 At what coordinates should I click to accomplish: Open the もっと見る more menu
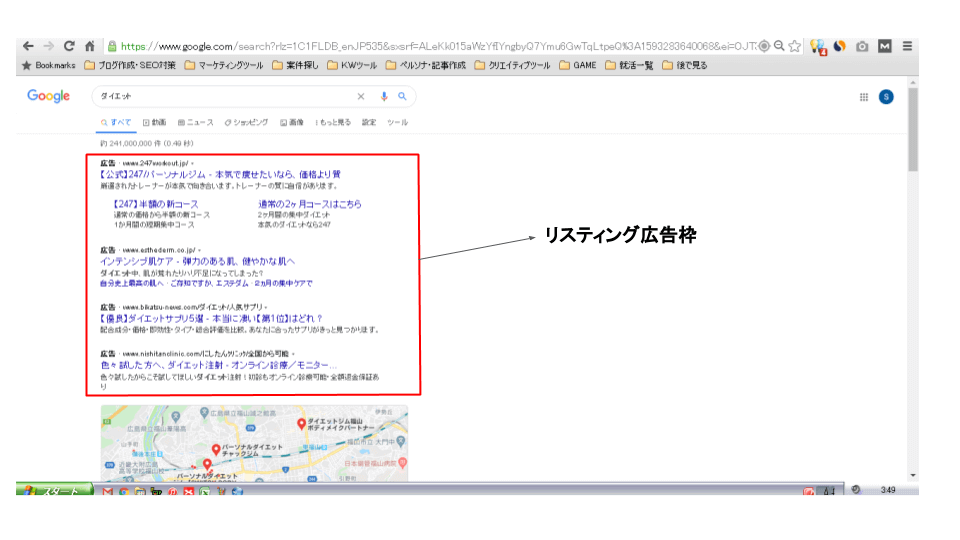click(333, 122)
